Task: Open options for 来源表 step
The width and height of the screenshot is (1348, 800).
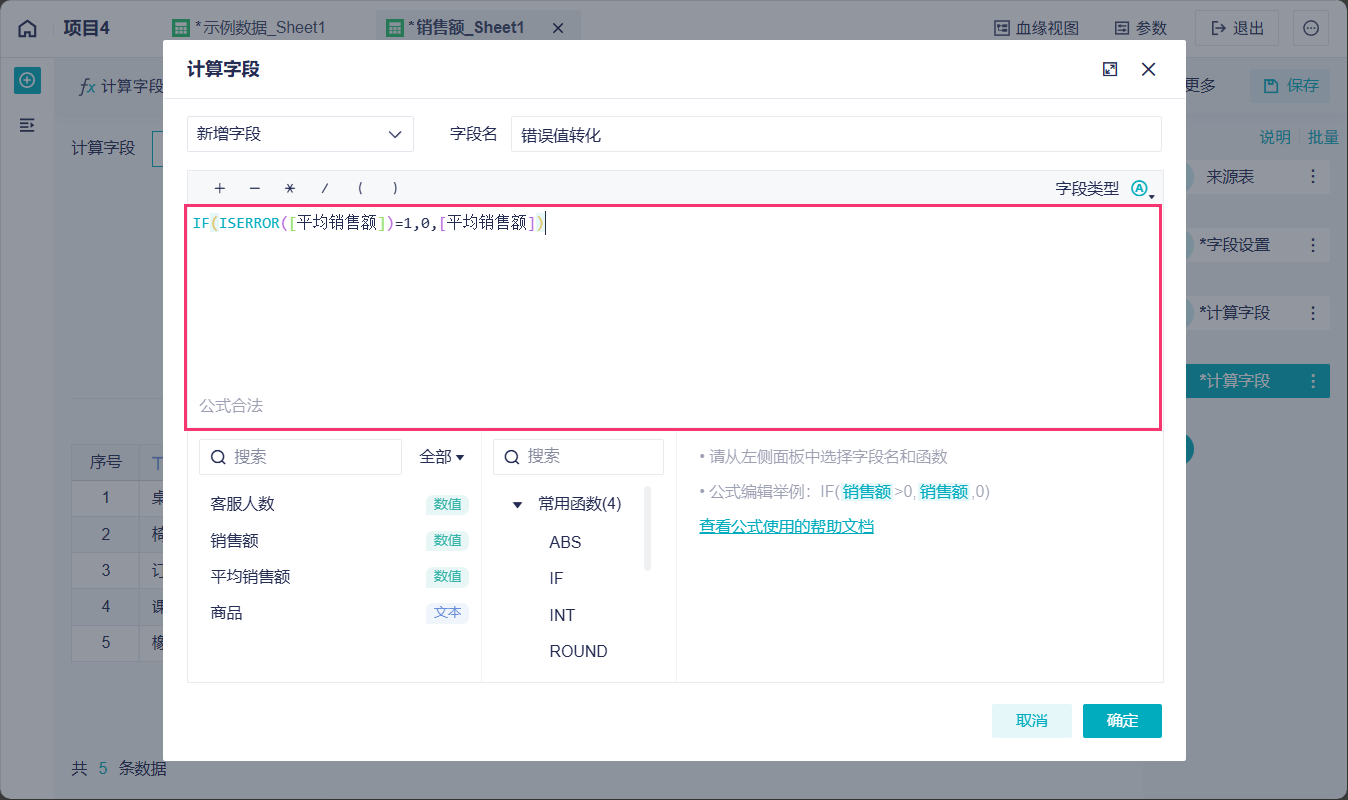Action: (x=1314, y=177)
